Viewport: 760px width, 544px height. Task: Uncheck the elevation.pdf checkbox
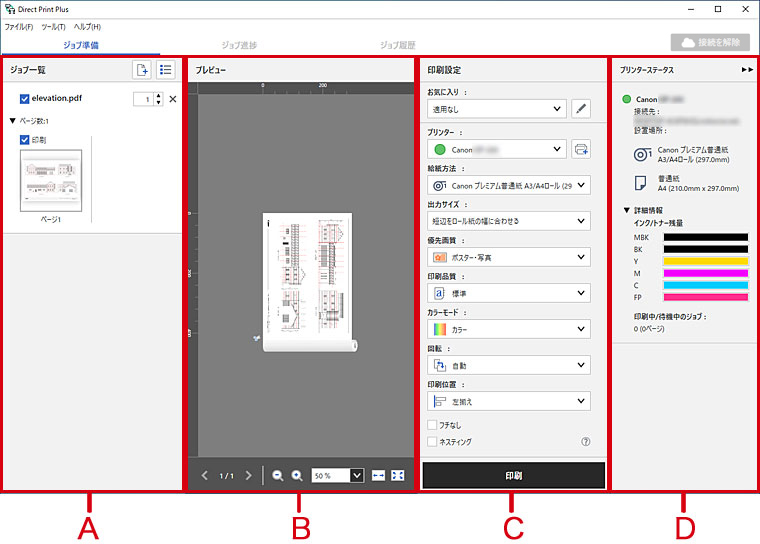pos(25,99)
